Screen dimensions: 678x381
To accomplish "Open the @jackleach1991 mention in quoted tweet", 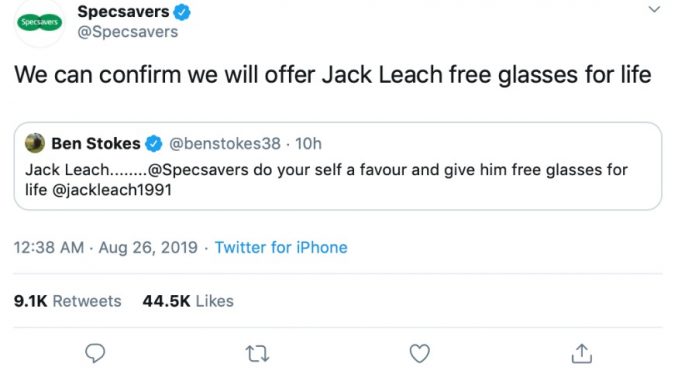I will coord(112,190).
